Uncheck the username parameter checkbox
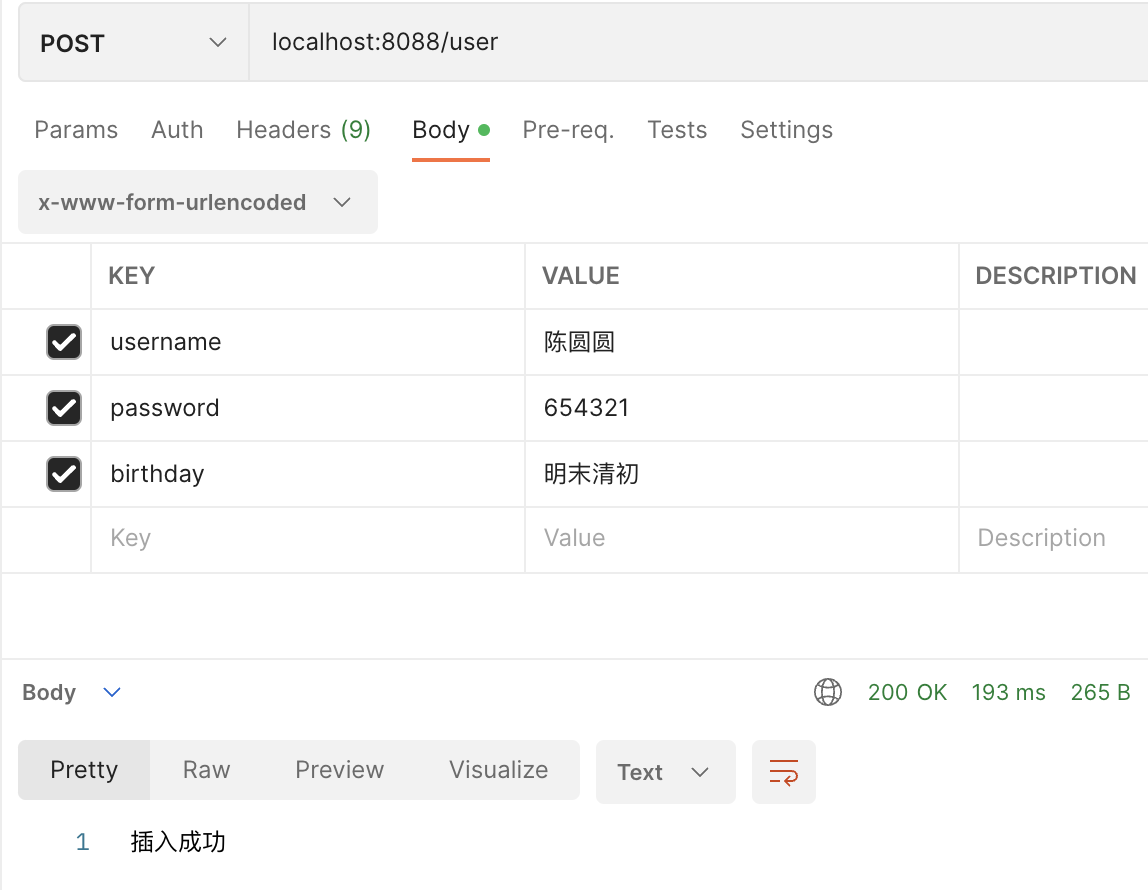This screenshot has height=890, width=1148. [64, 342]
